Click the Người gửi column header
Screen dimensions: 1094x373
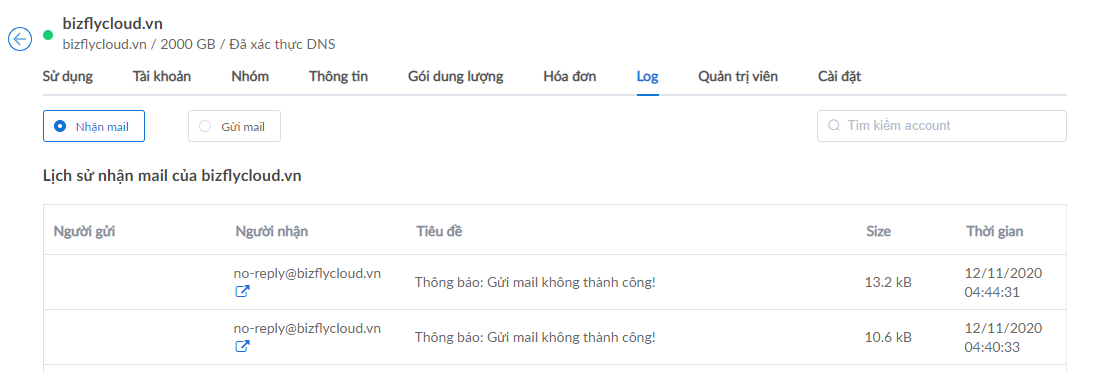coord(84,231)
